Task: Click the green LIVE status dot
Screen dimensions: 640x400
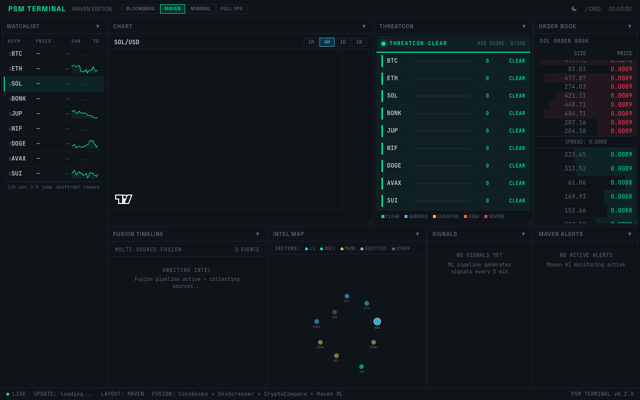Action: point(7,394)
